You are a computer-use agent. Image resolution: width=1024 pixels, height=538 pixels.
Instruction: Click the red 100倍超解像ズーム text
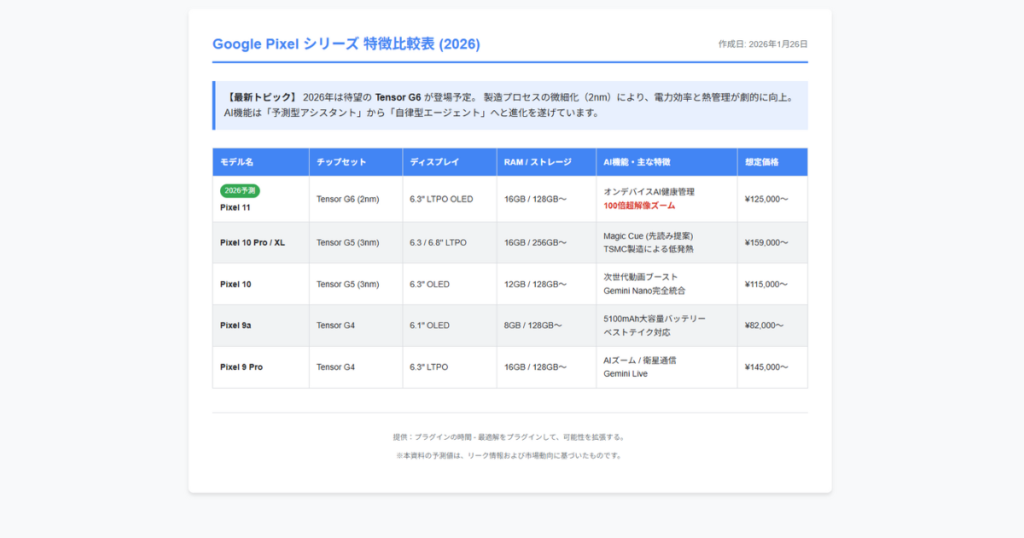(x=639, y=206)
